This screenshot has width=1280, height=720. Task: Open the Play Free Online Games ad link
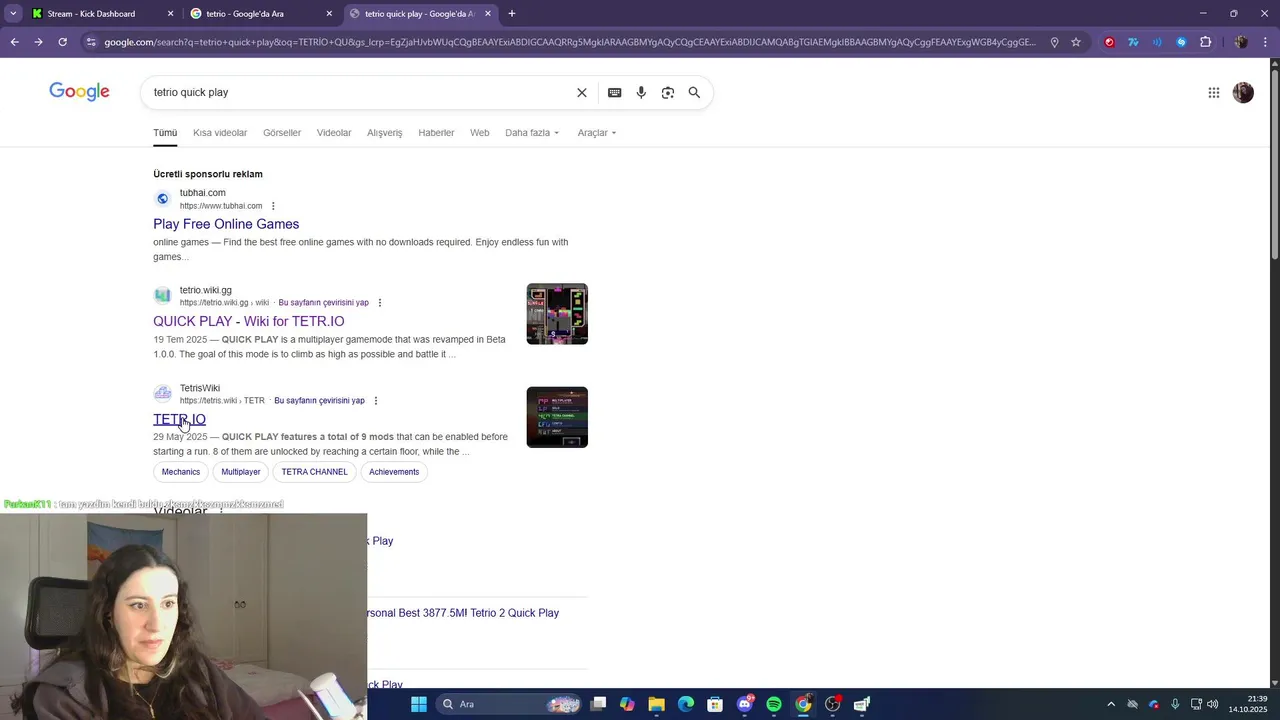pos(226,224)
